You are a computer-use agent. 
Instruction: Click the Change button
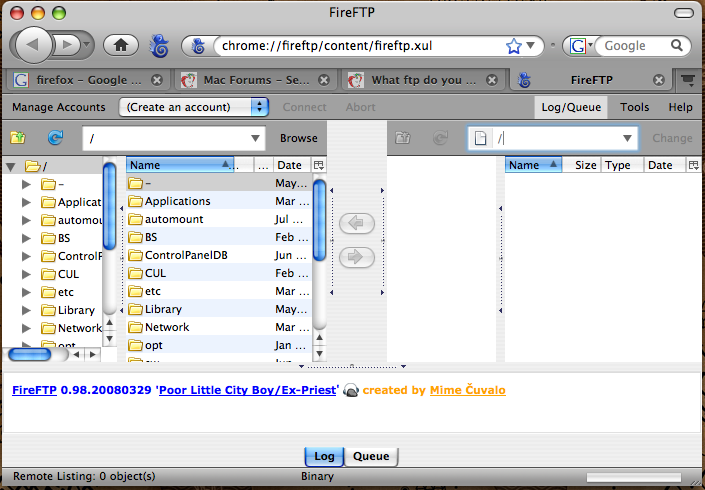(672, 138)
